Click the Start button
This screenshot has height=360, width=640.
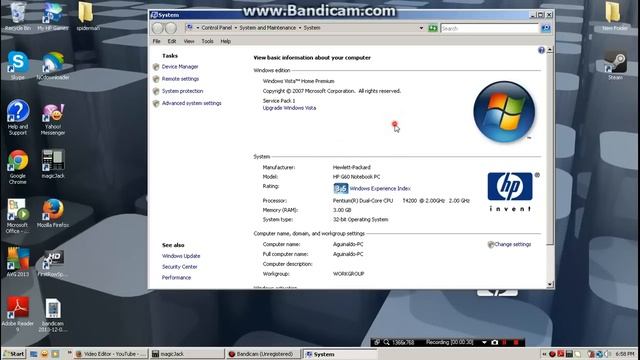pos(13,354)
